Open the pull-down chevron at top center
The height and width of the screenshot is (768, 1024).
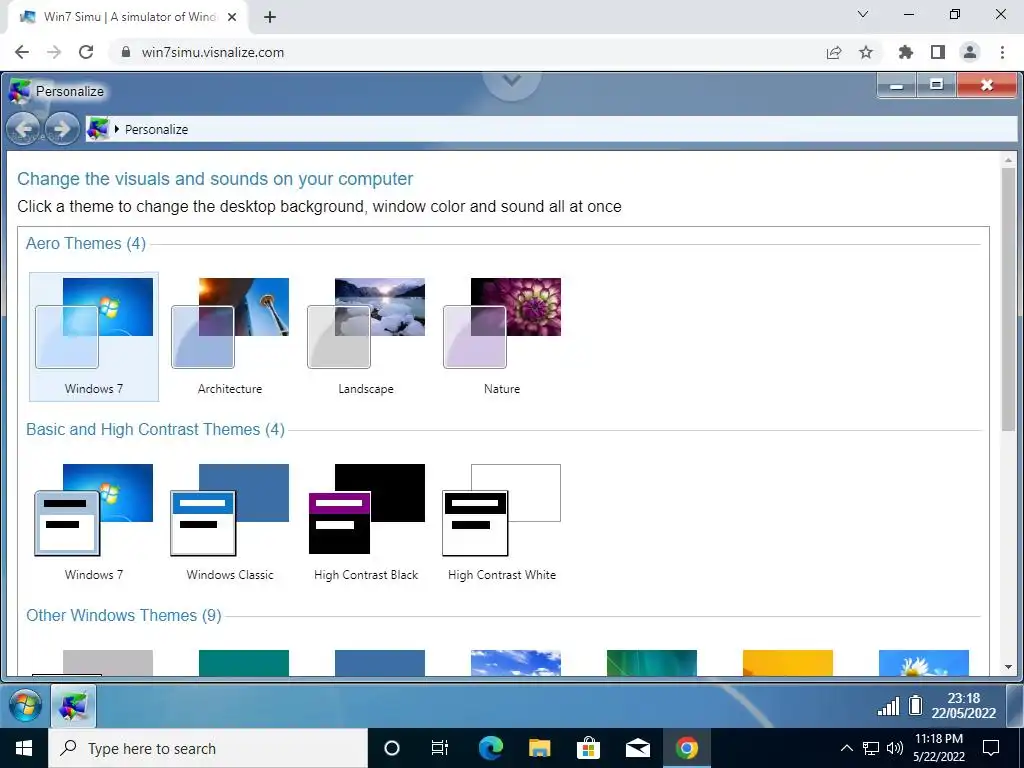click(512, 82)
